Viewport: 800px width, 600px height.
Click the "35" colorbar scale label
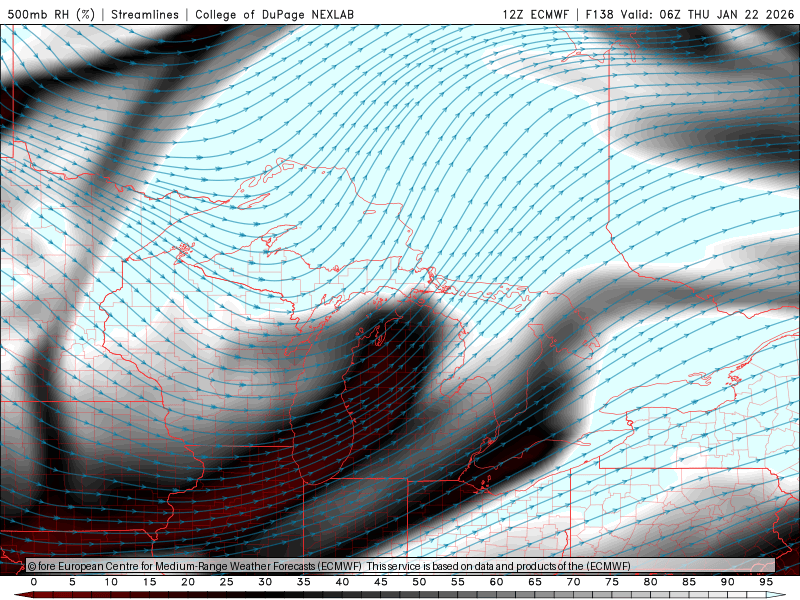304,582
